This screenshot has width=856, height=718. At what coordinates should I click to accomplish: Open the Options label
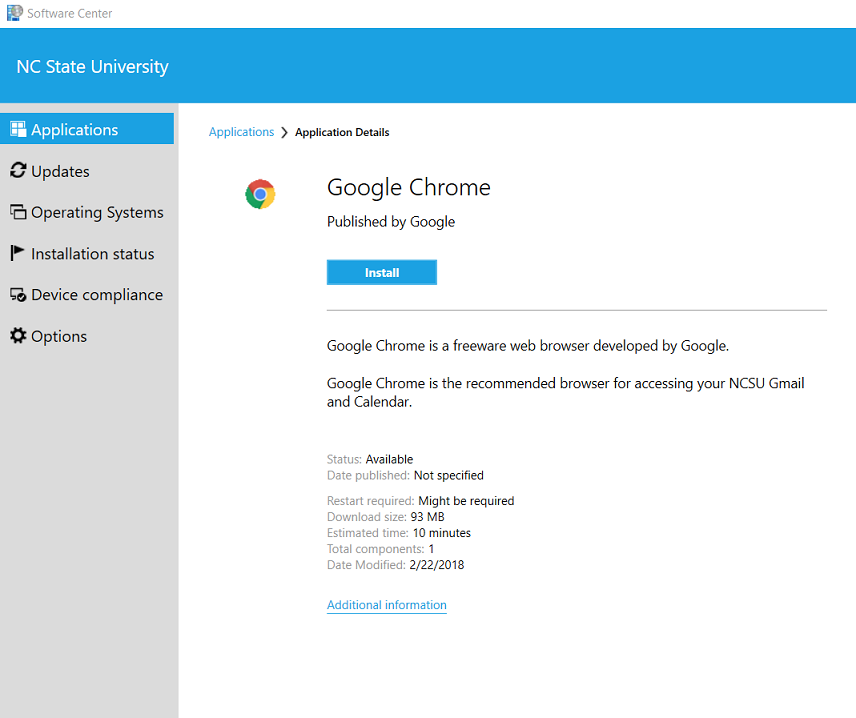click(59, 336)
